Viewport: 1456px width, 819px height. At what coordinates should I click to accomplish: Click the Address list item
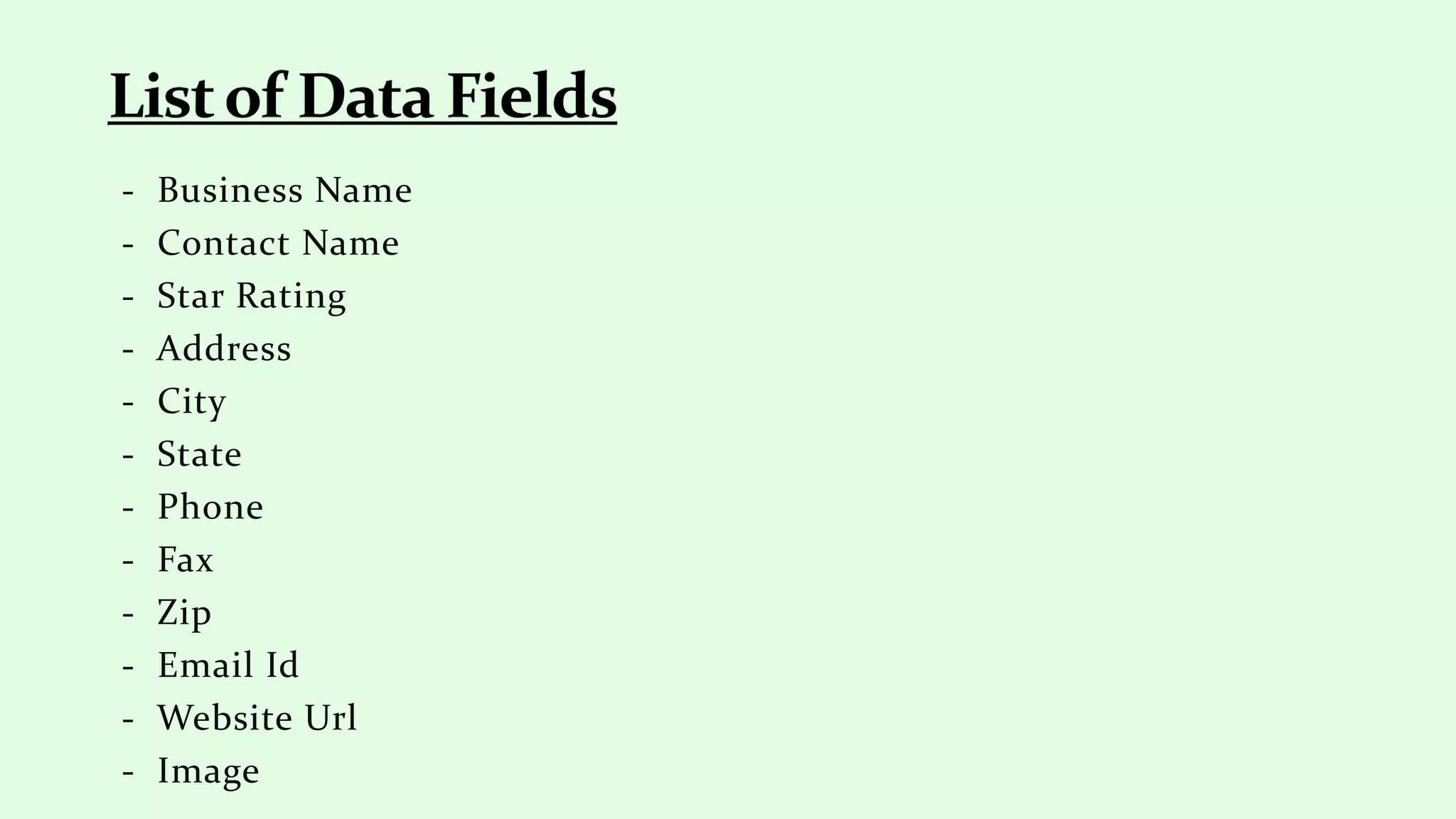point(224,348)
